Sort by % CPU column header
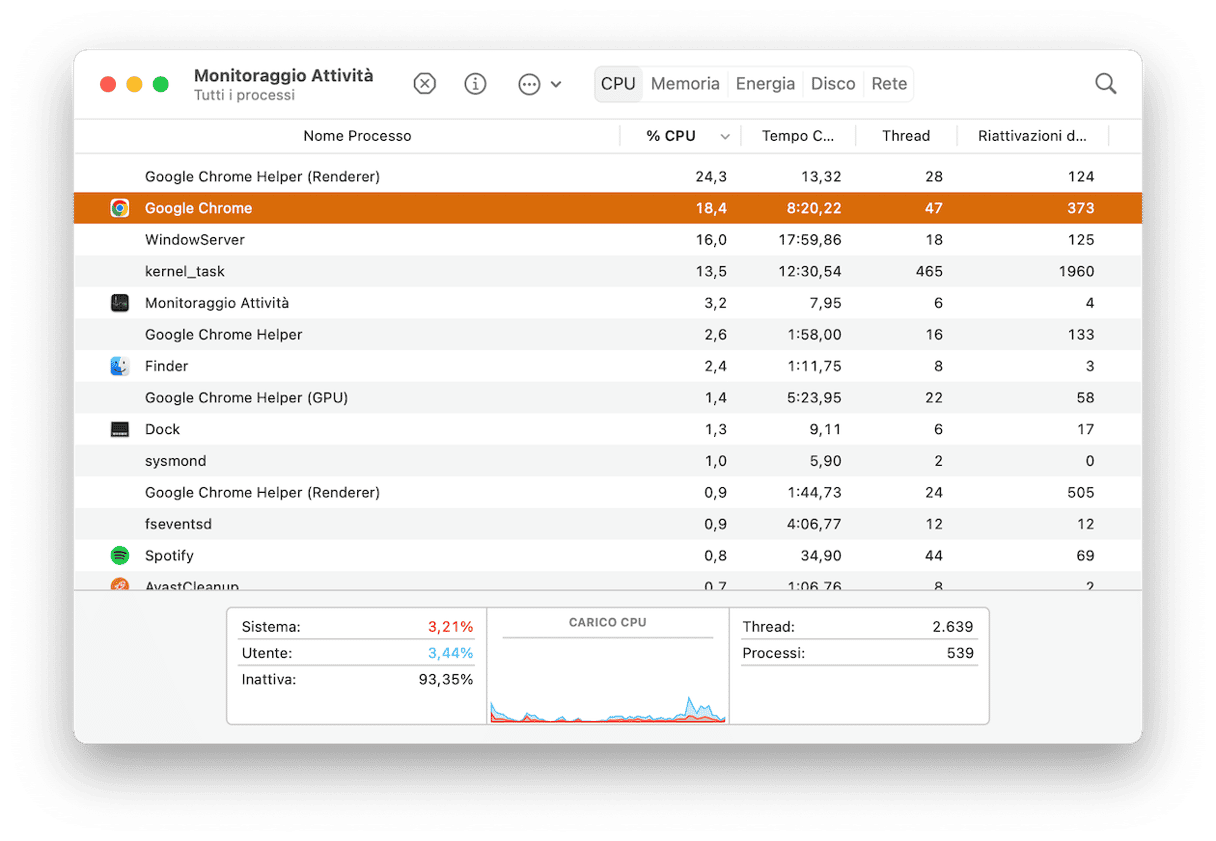 pyautogui.click(x=671, y=136)
